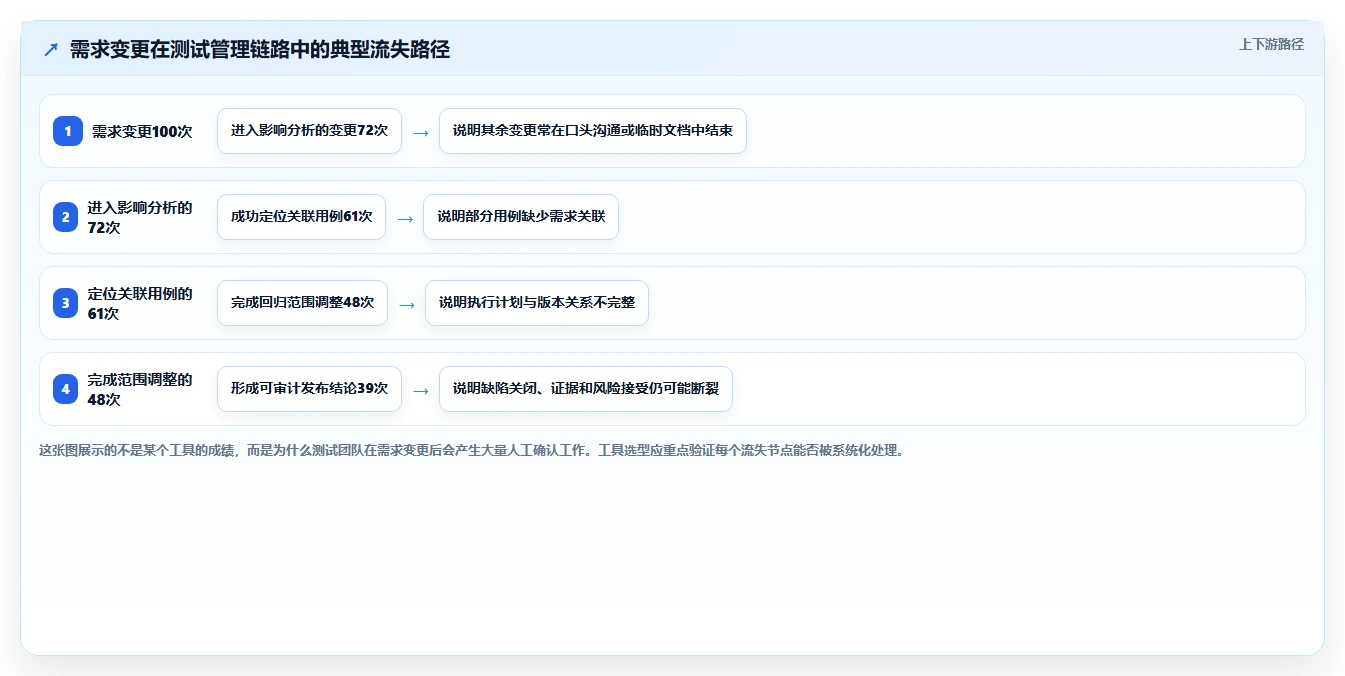Viewport: 1345px width, 676px height.
Task: Click the 成功定位关联用例61次 chip
Action: pos(301,217)
